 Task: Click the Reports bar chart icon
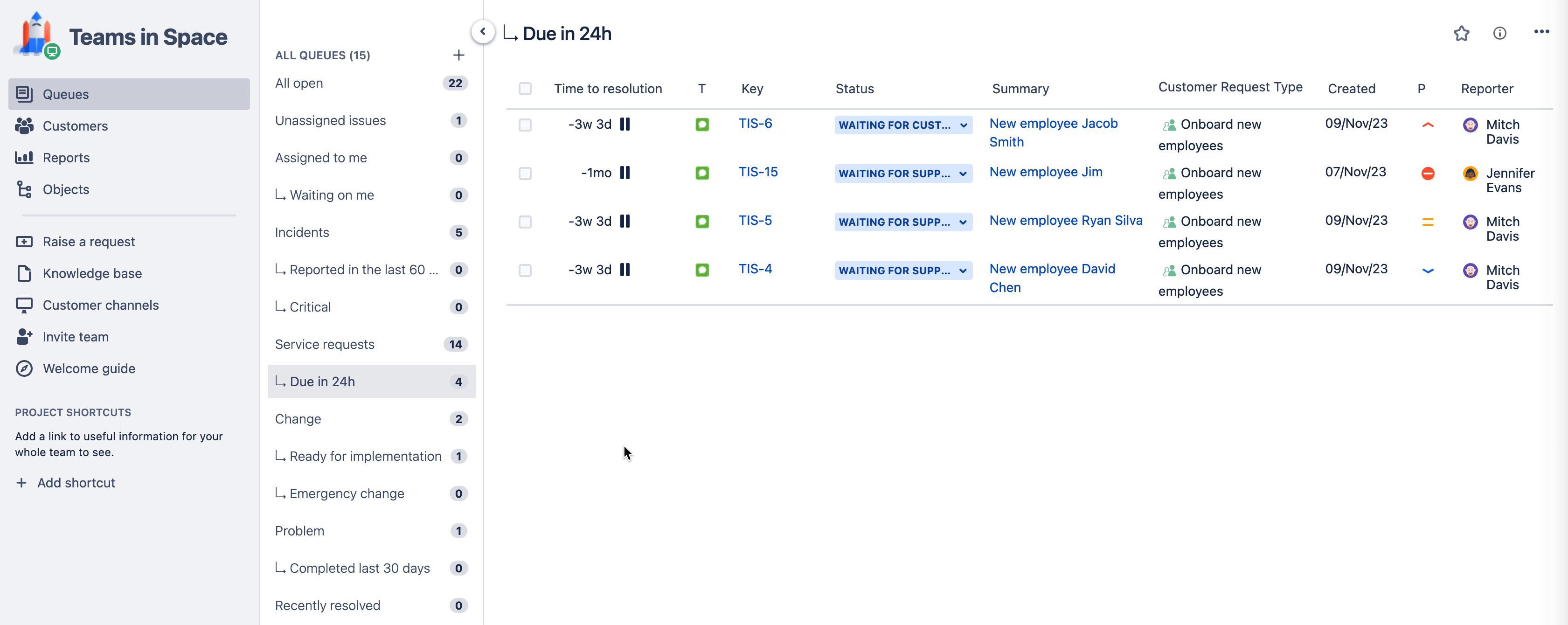point(24,158)
